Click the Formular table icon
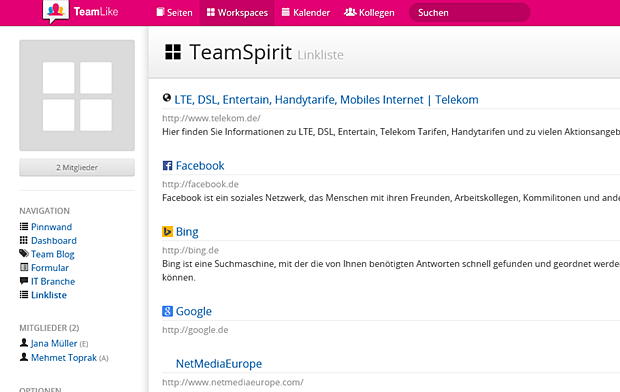Viewport: 620px width, 392px height. (x=24, y=267)
